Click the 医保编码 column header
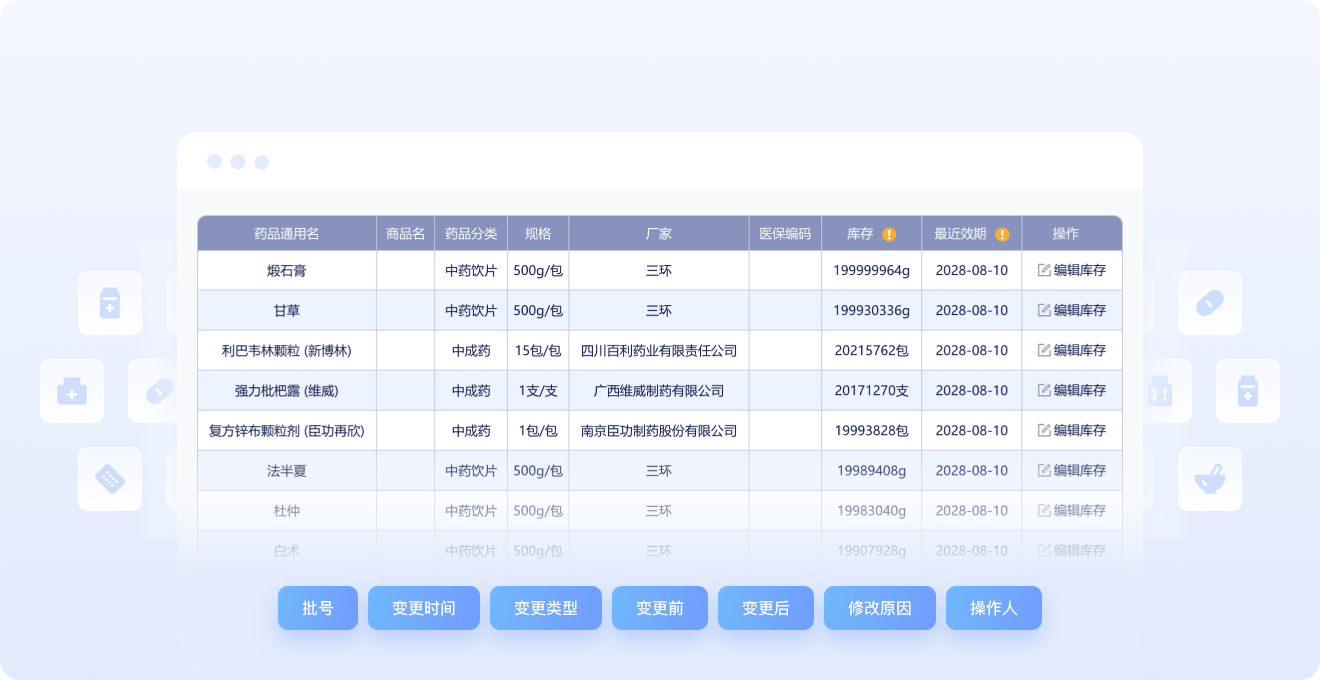 click(785, 234)
